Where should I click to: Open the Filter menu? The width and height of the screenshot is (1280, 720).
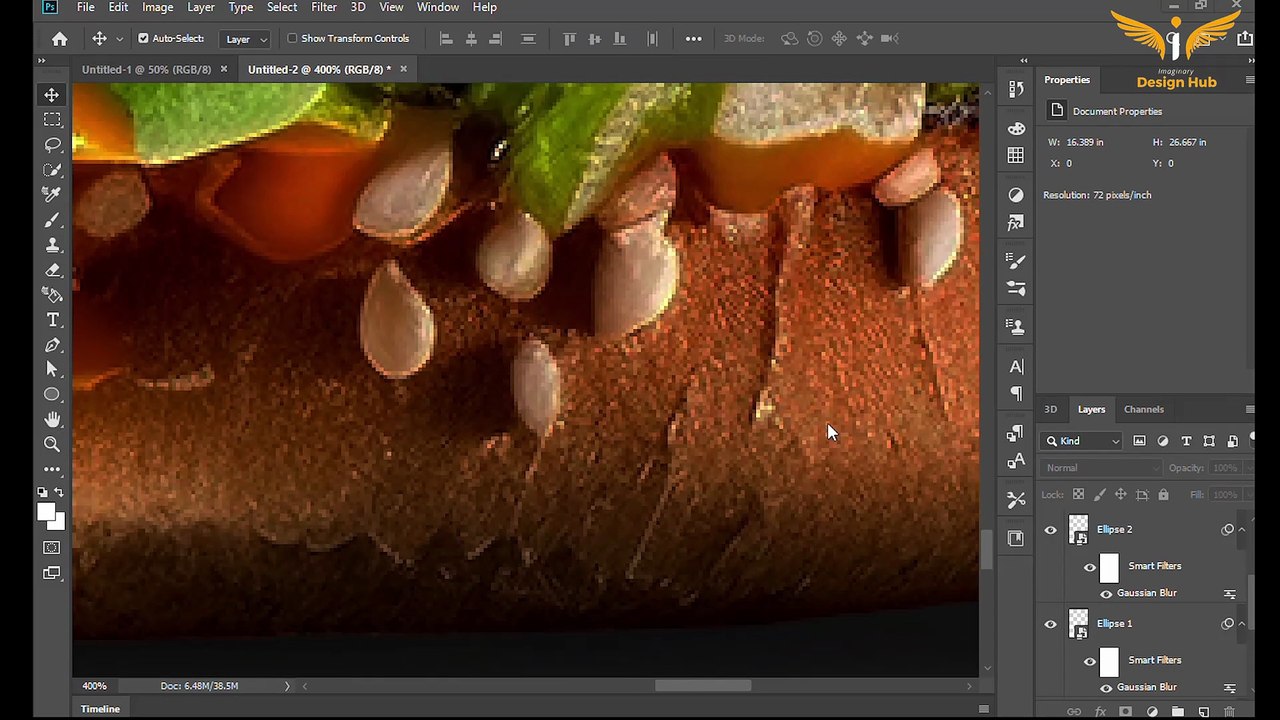[324, 7]
